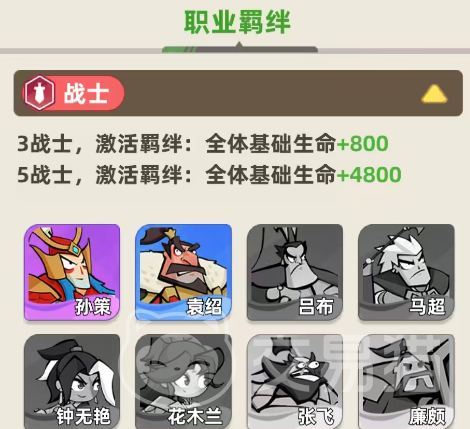The width and height of the screenshot is (470, 429).
Task: Tap the 袁绍 name label
Action: (x=204, y=306)
